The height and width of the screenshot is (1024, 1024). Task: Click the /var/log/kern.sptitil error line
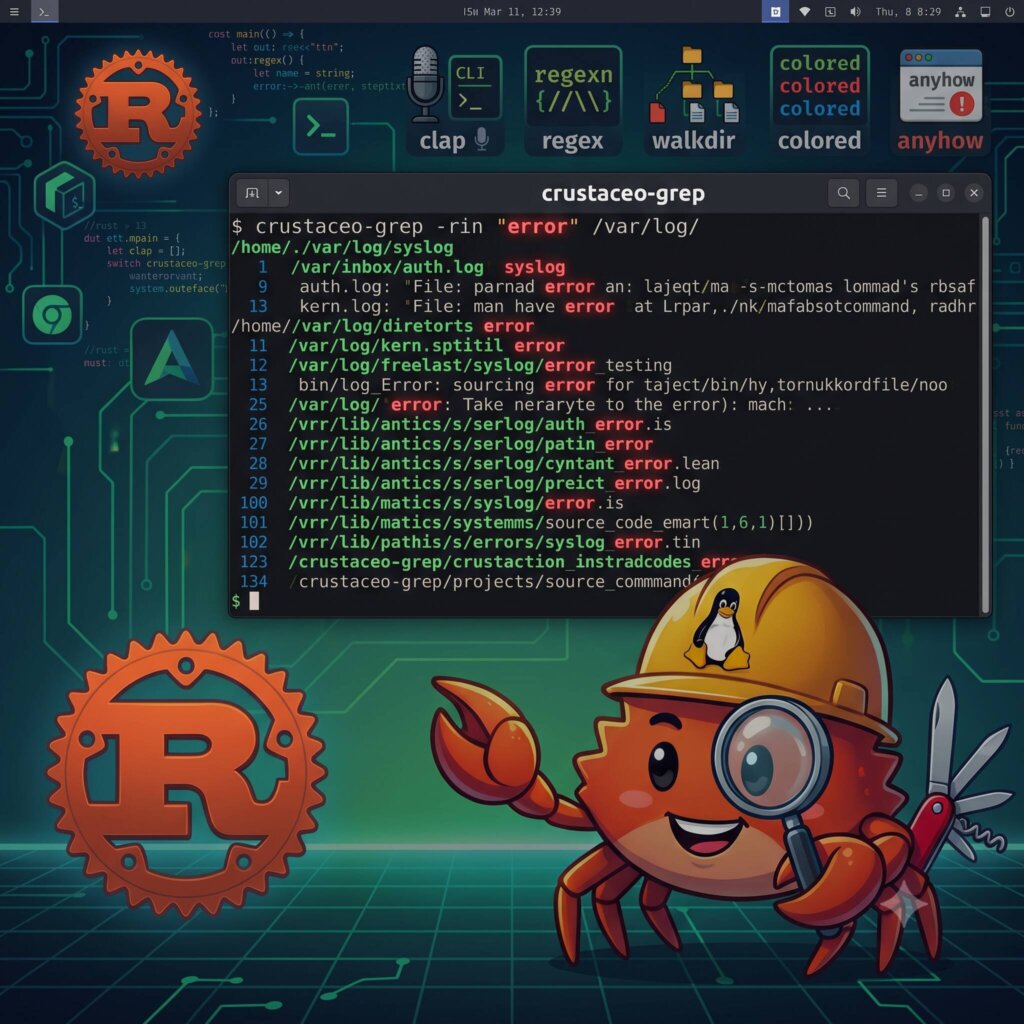[408, 345]
